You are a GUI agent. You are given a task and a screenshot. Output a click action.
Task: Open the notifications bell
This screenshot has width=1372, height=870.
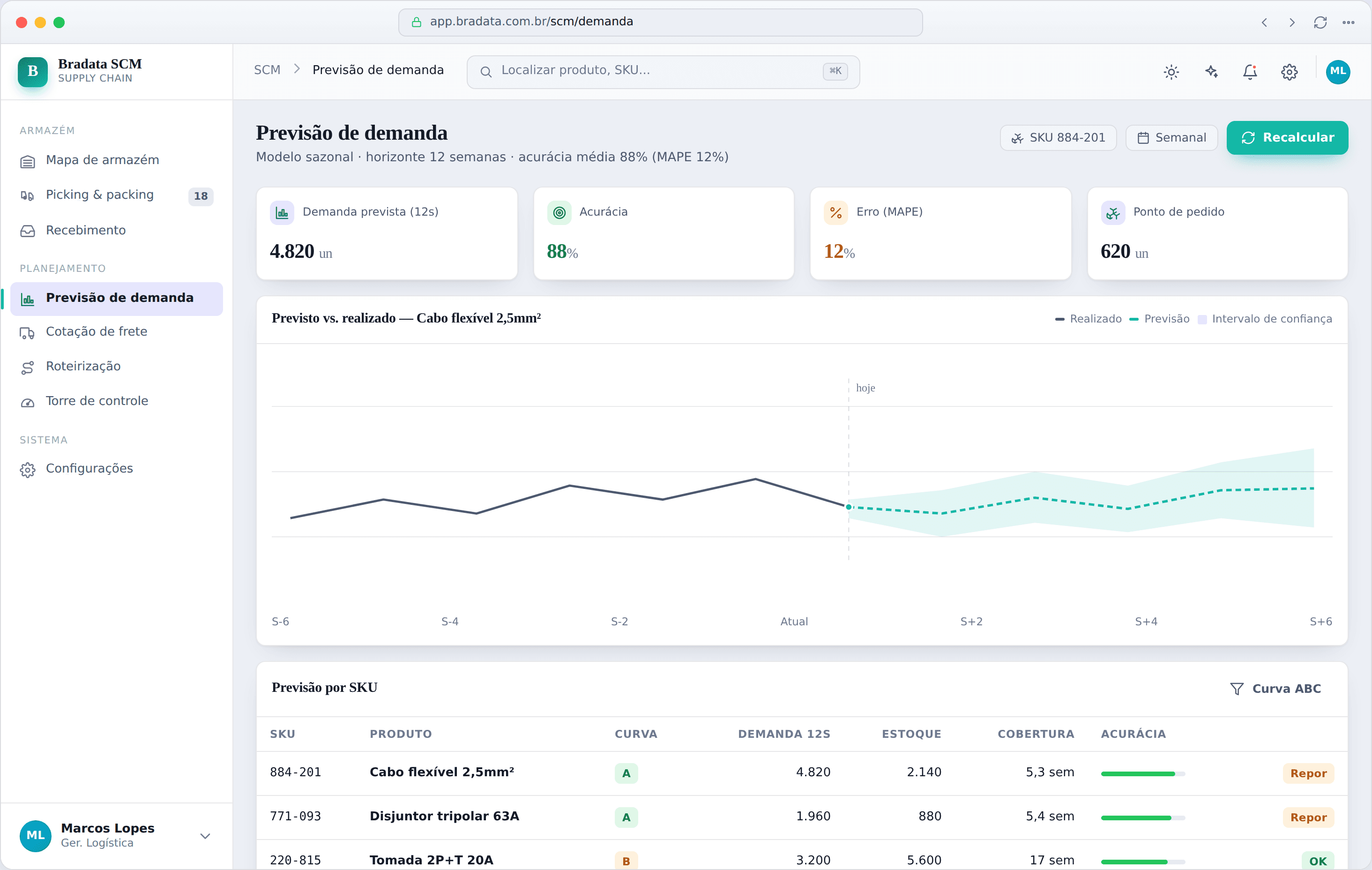click(1250, 72)
